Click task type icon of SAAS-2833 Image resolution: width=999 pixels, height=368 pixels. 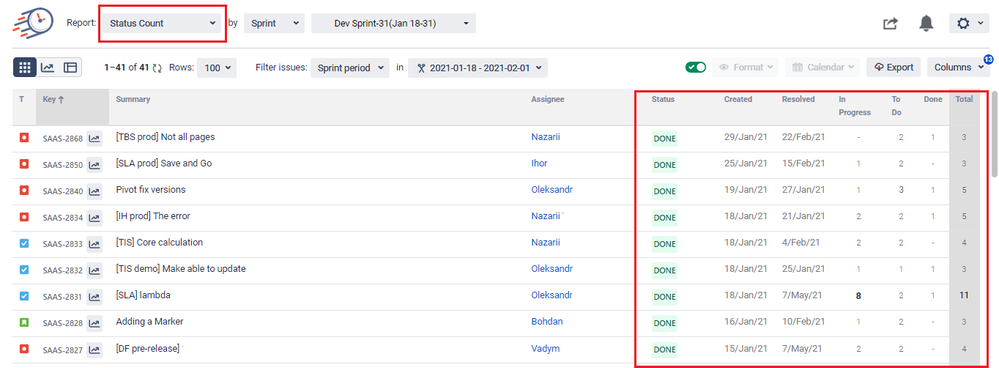point(24,243)
